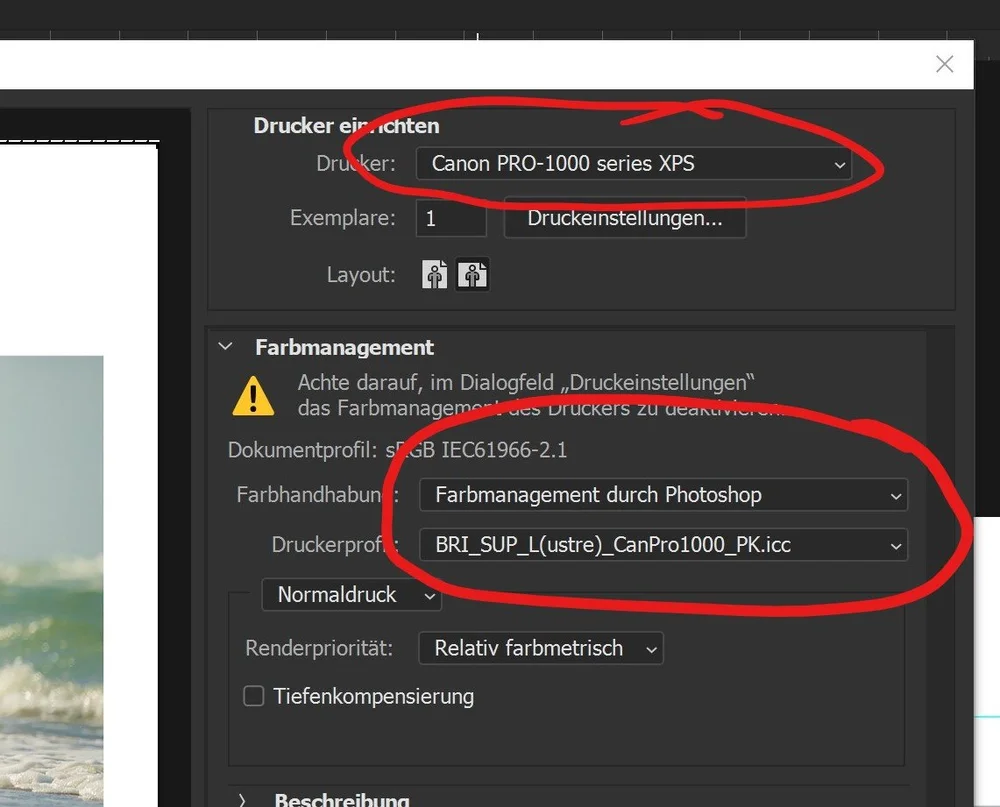Click the yellow warning triangle icon

253,396
